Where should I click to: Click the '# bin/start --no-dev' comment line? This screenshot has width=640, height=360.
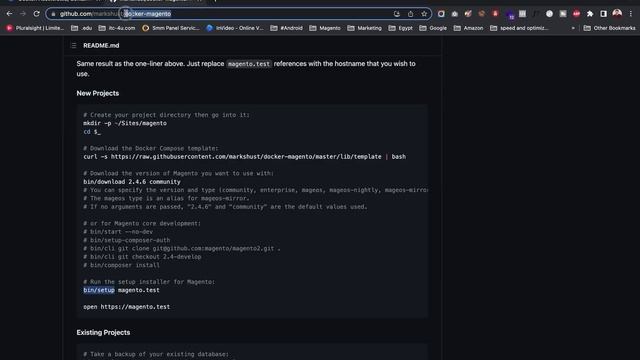click(x=118, y=232)
